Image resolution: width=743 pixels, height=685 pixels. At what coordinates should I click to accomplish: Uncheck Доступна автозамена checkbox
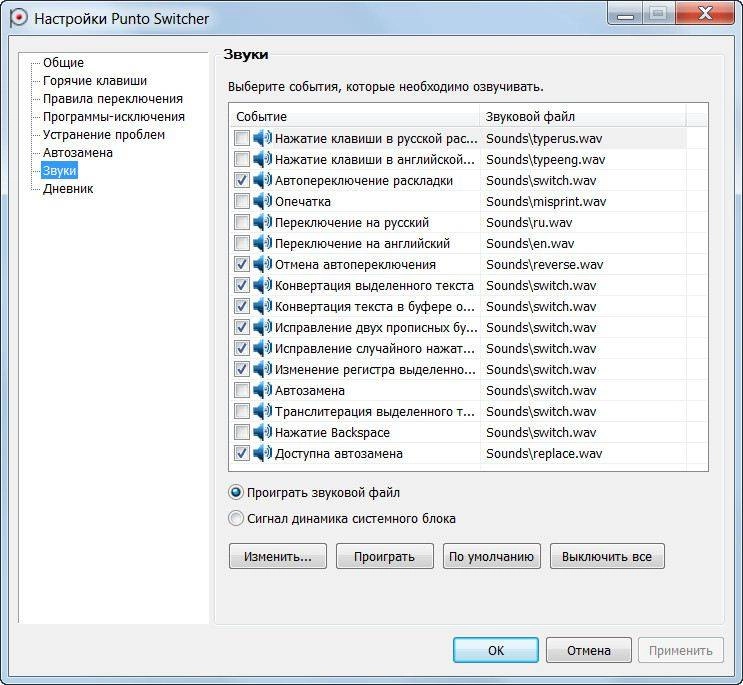[242, 453]
